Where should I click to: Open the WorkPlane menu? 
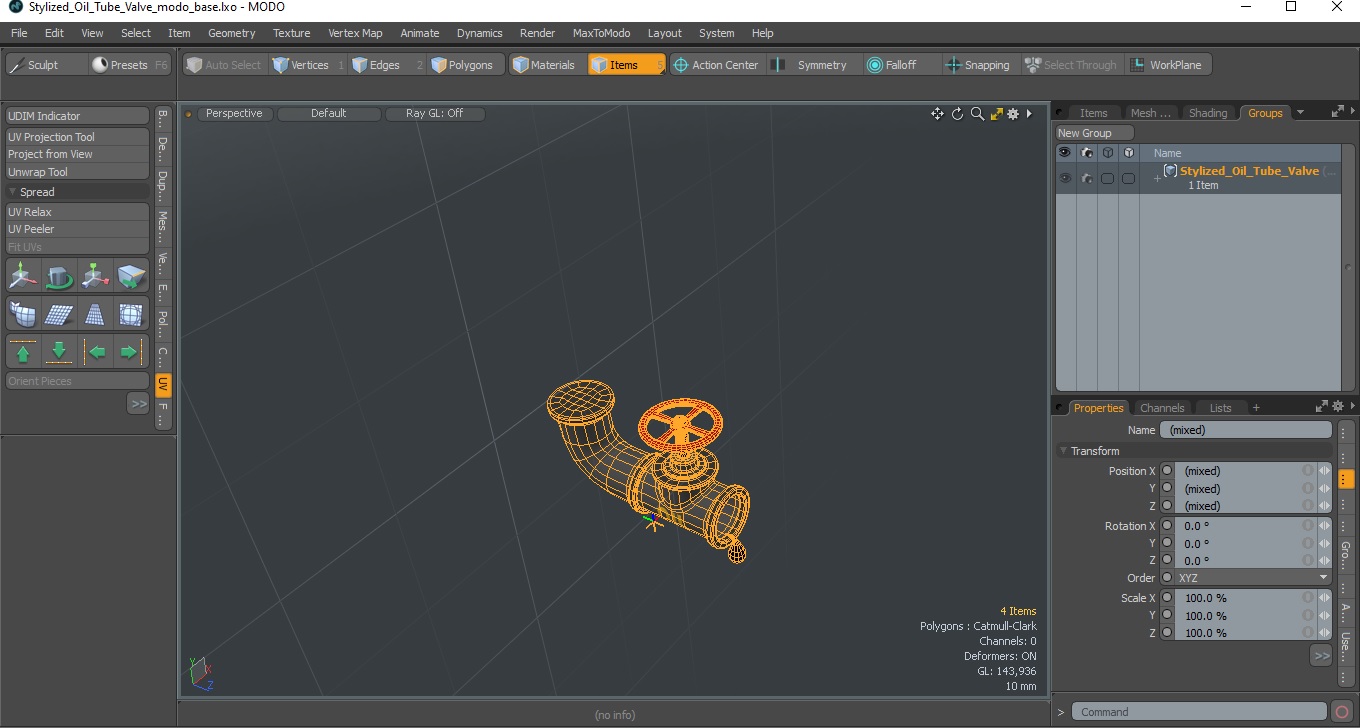1169,65
